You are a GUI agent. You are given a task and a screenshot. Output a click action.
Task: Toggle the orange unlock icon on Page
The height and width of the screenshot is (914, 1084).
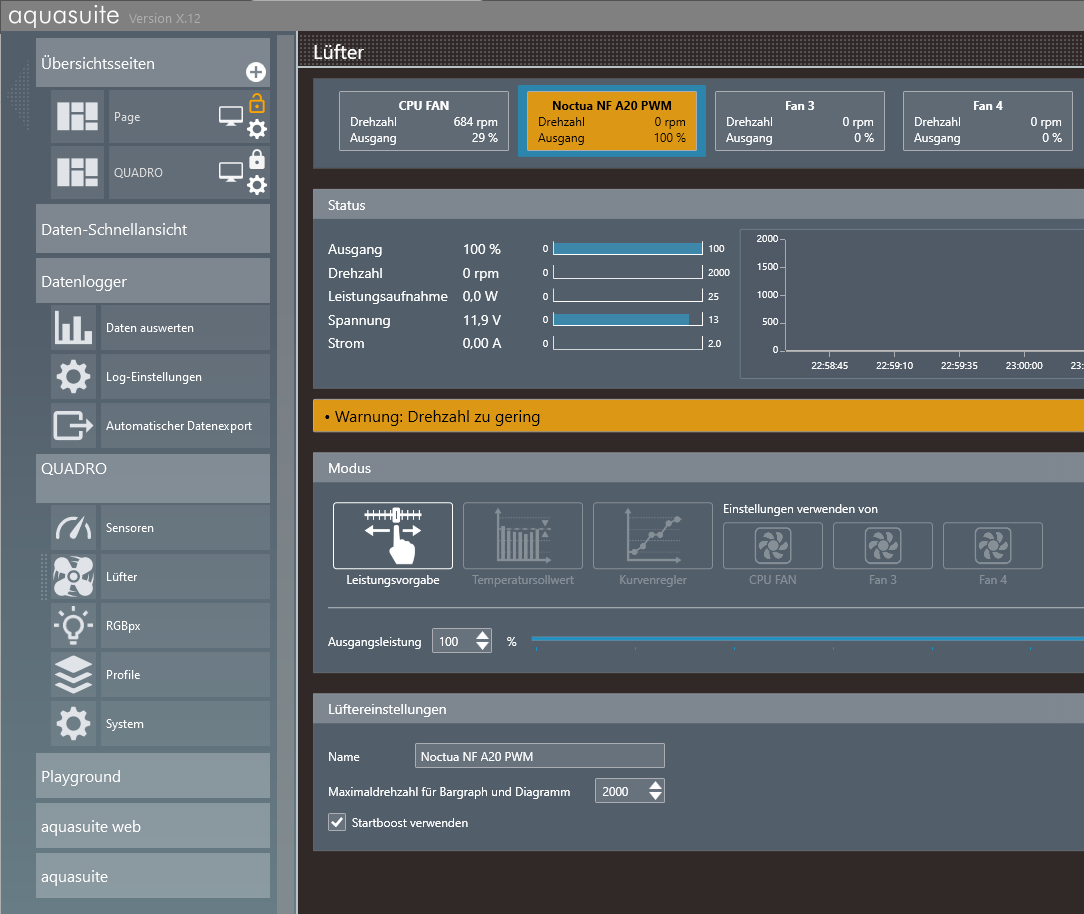[257, 103]
